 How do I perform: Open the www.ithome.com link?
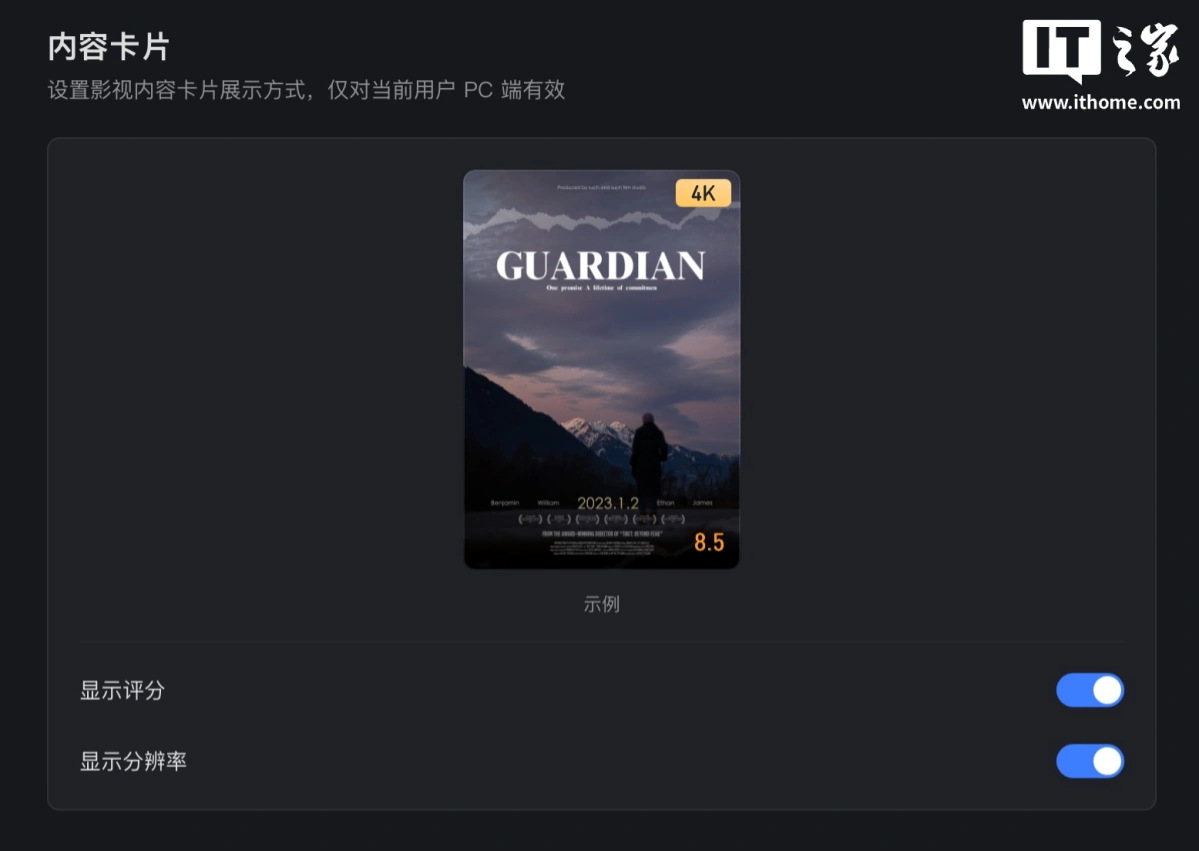click(x=1100, y=102)
